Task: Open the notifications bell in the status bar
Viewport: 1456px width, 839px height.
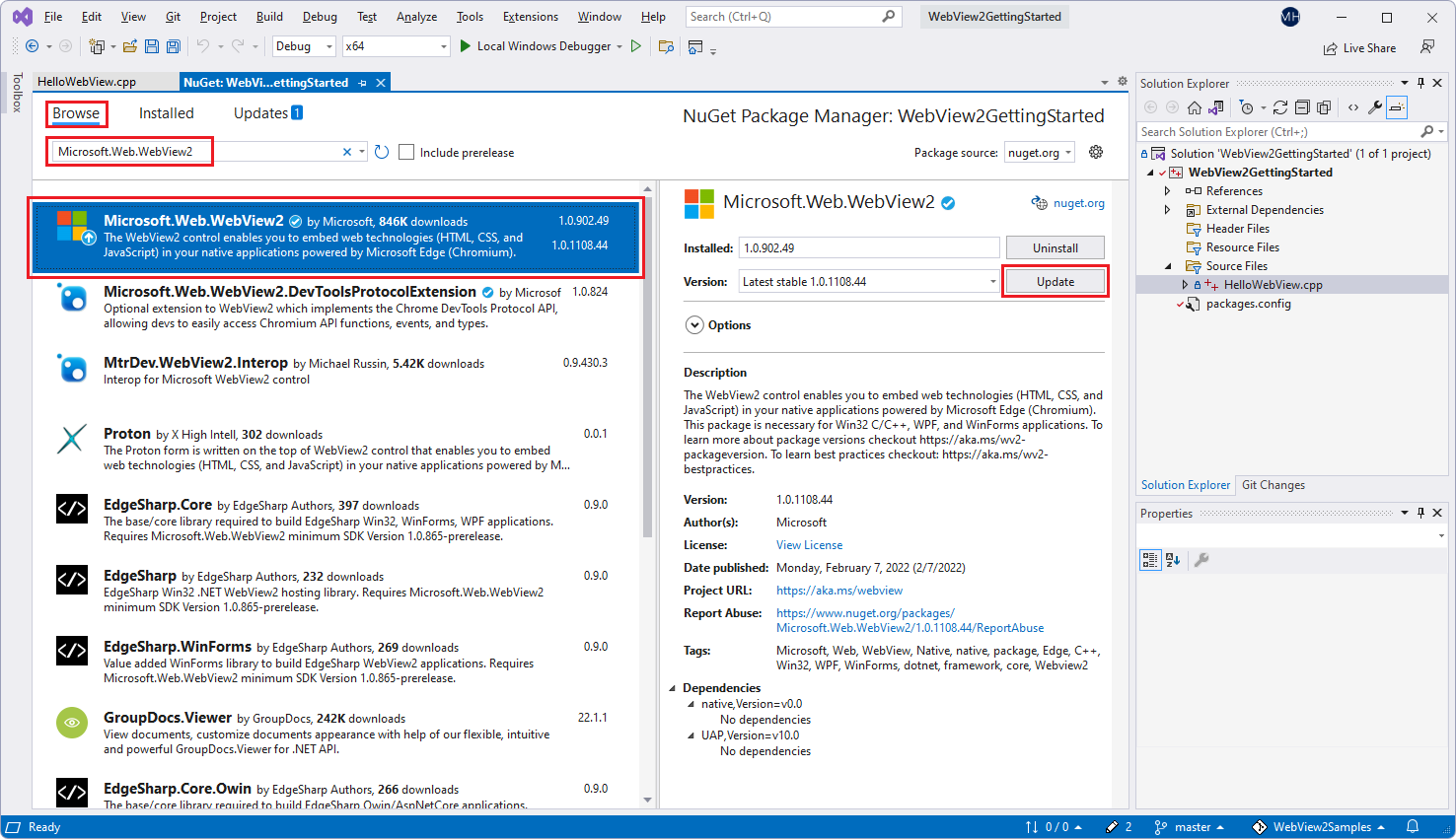Action: 1411,827
